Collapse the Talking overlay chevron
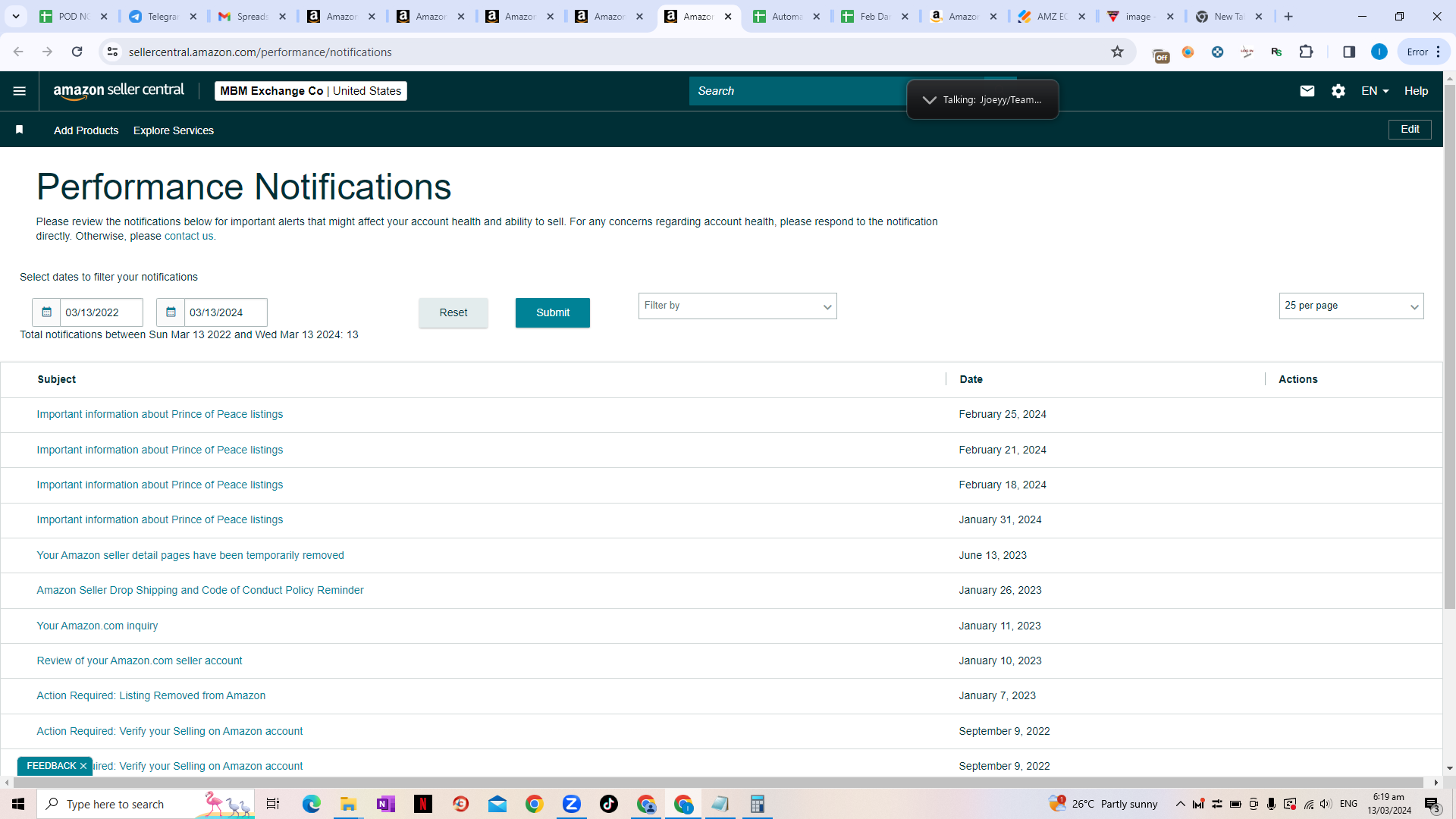The height and width of the screenshot is (819, 1456). pyautogui.click(x=929, y=100)
